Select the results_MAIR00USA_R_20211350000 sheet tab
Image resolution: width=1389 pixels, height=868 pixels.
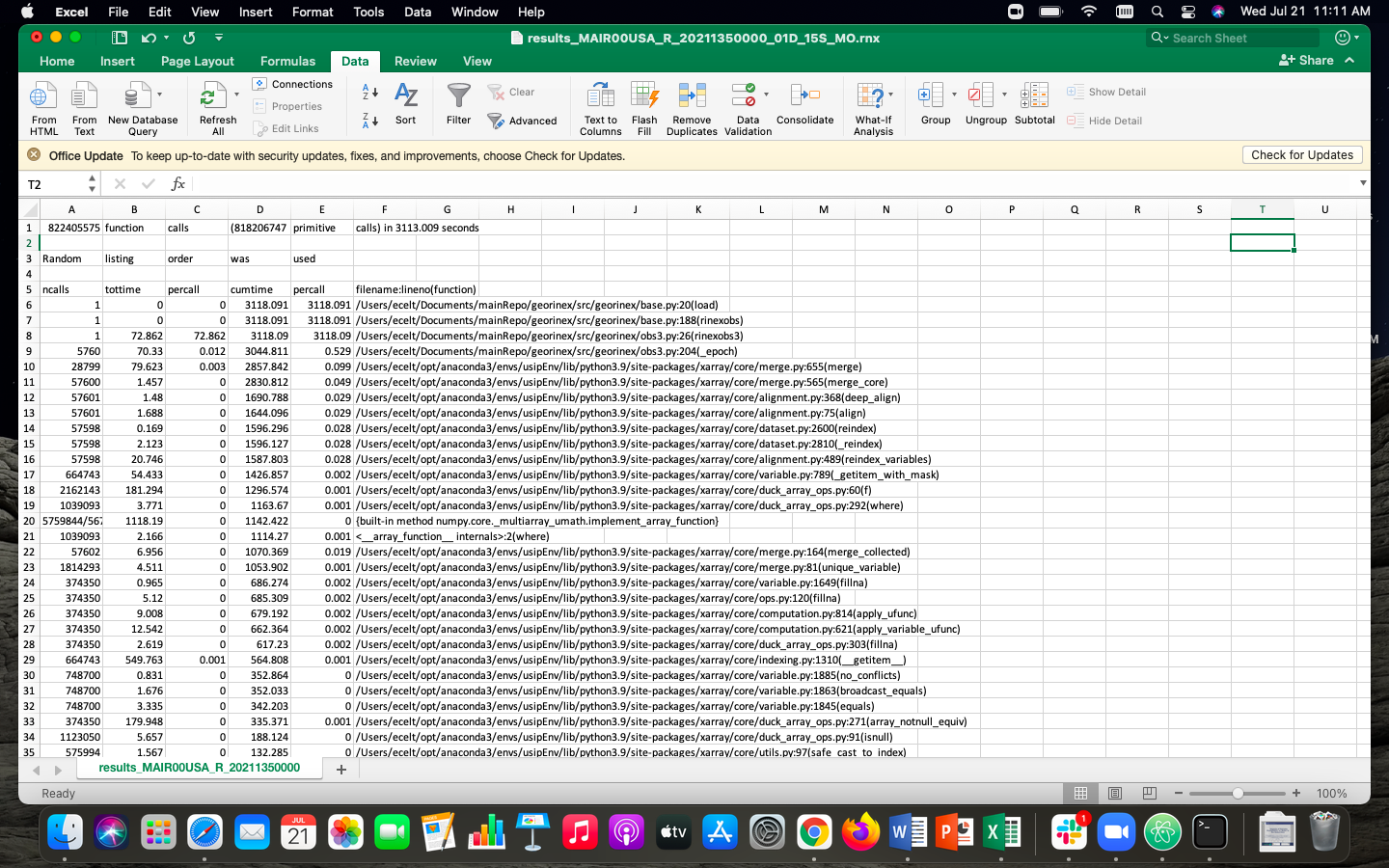pyautogui.click(x=199, y=768)
